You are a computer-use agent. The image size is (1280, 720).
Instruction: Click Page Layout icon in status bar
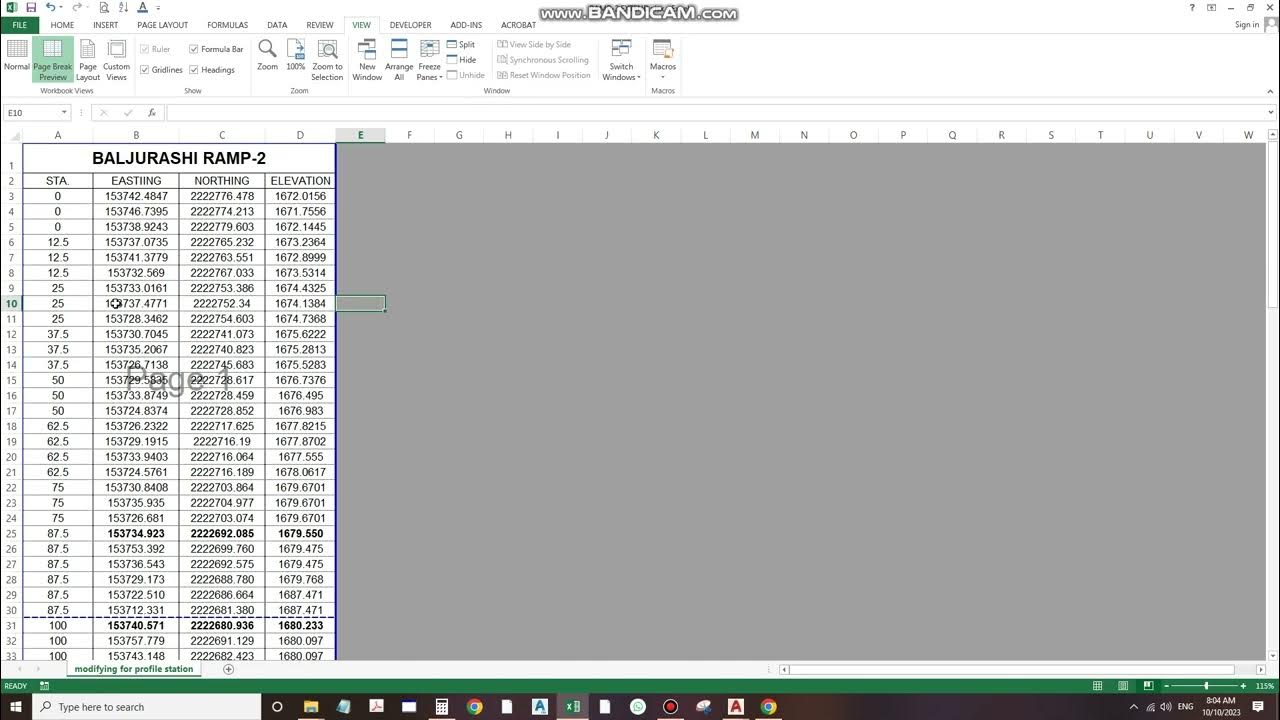1123,686
